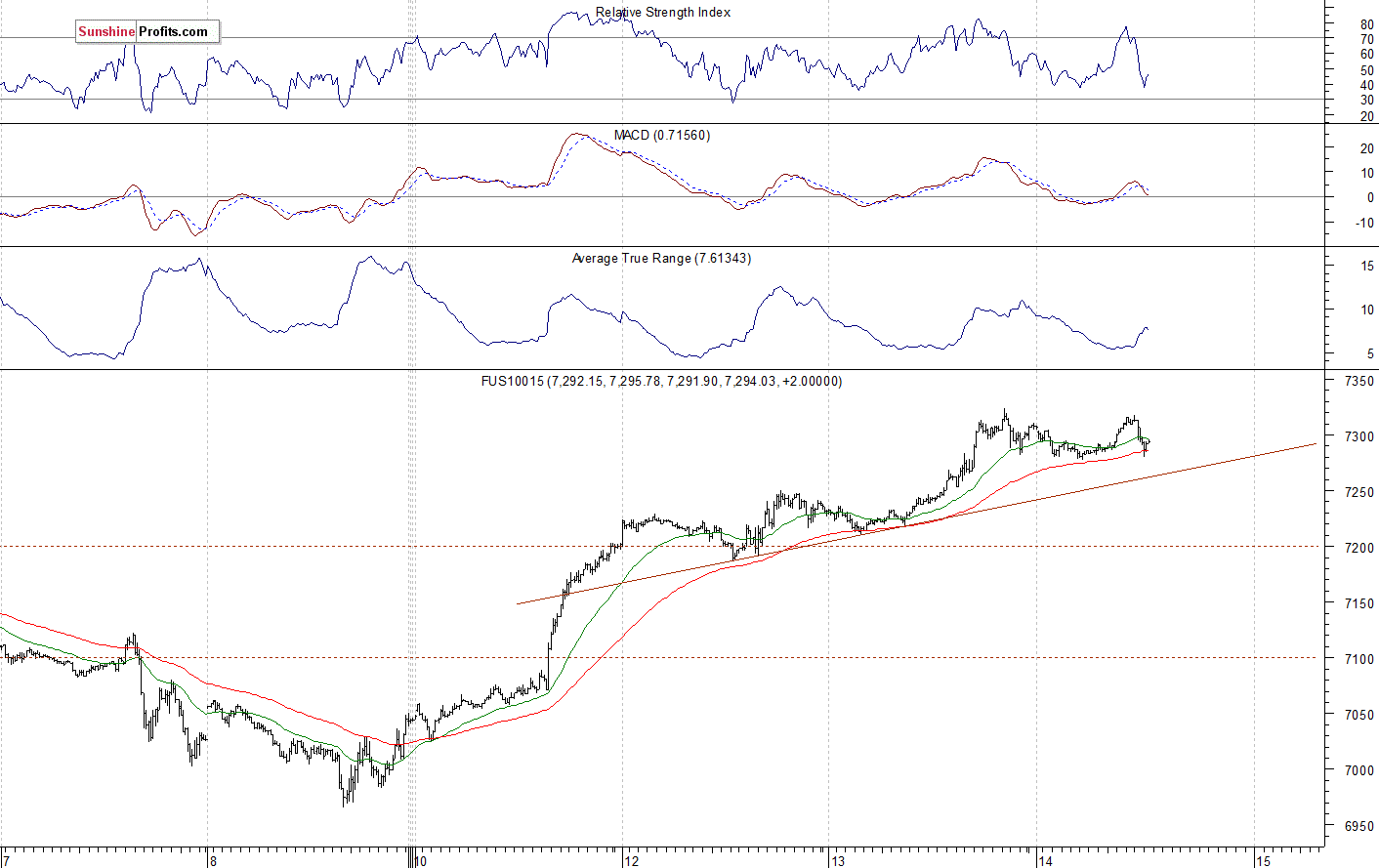Viewport: 1379px width, 868px height.
Task: Click date label 12 on time axis
Action: pos(632,861)
